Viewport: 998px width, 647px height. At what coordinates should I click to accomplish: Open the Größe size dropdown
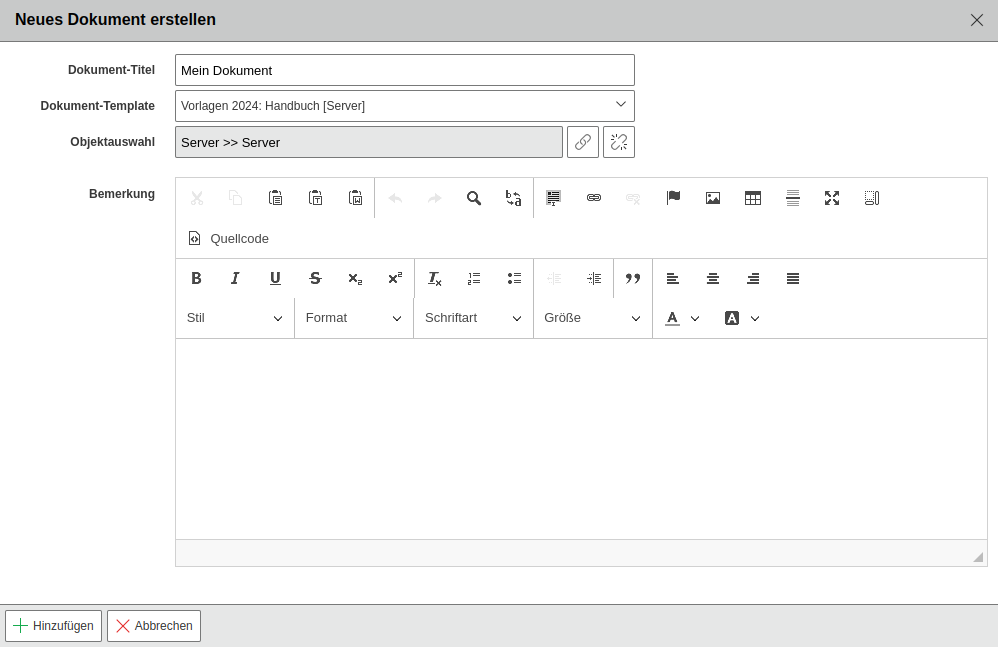[593, 318]
